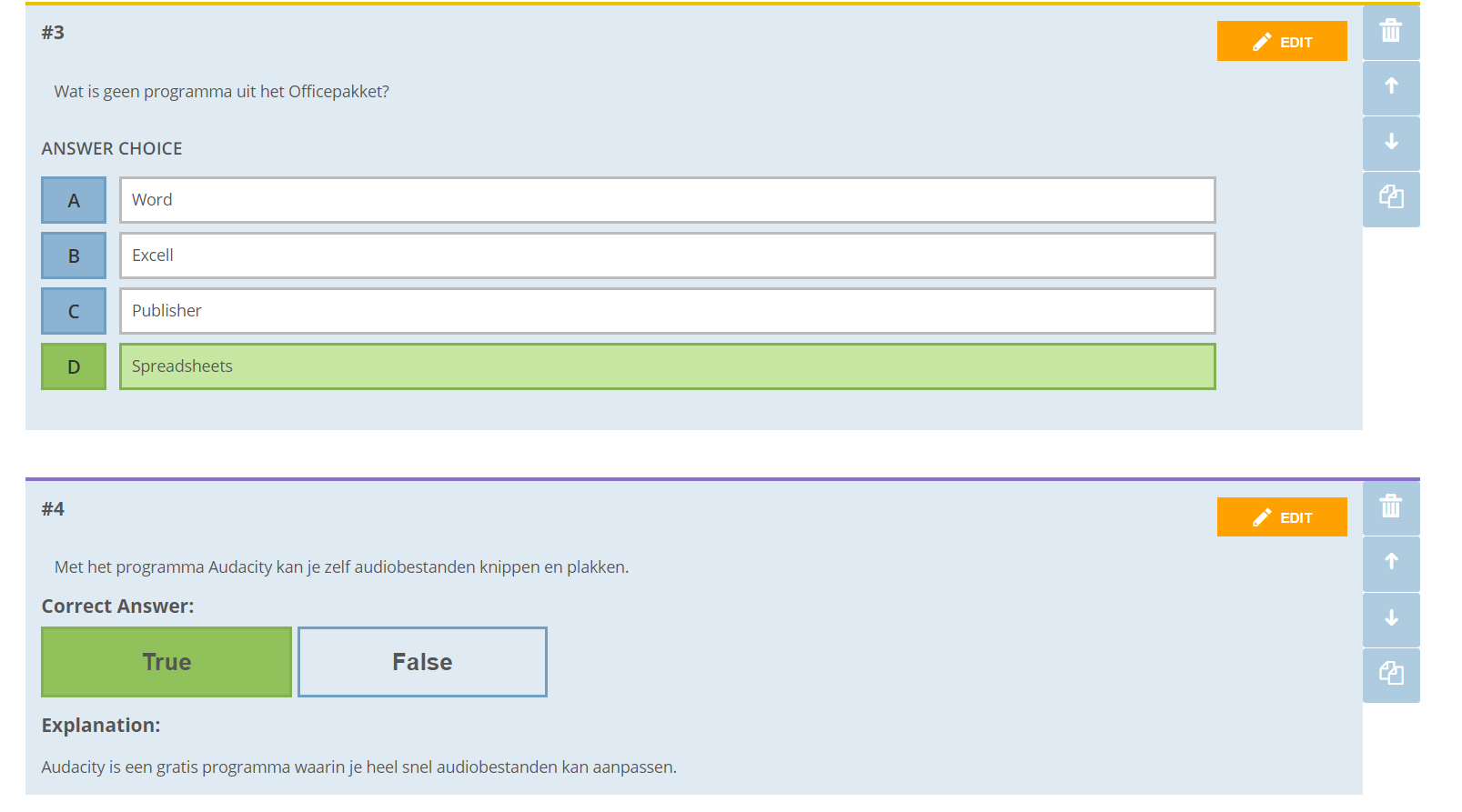Select answer letter A

[x=74, y=200]
